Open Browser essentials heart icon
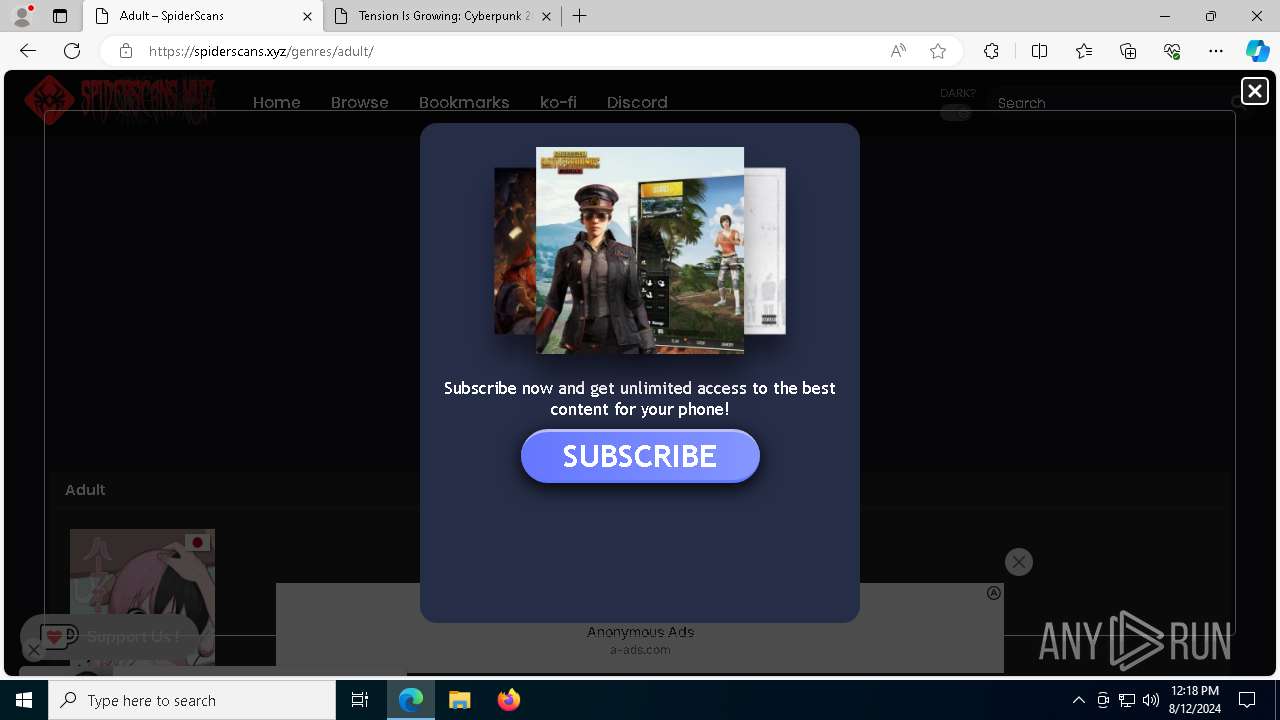The image size is (1280, 720). (1172, 51)
